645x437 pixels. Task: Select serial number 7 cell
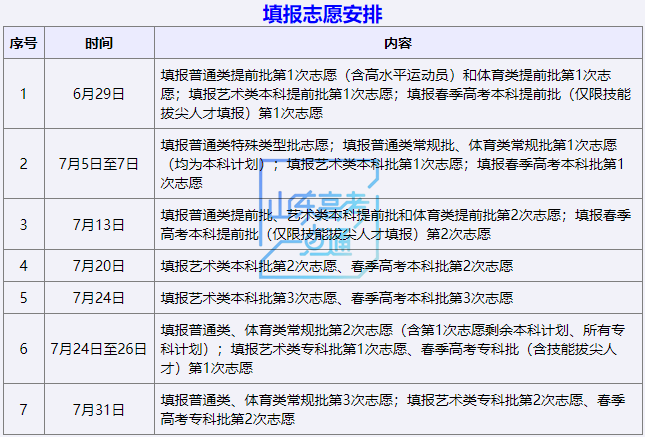[24, 410]
